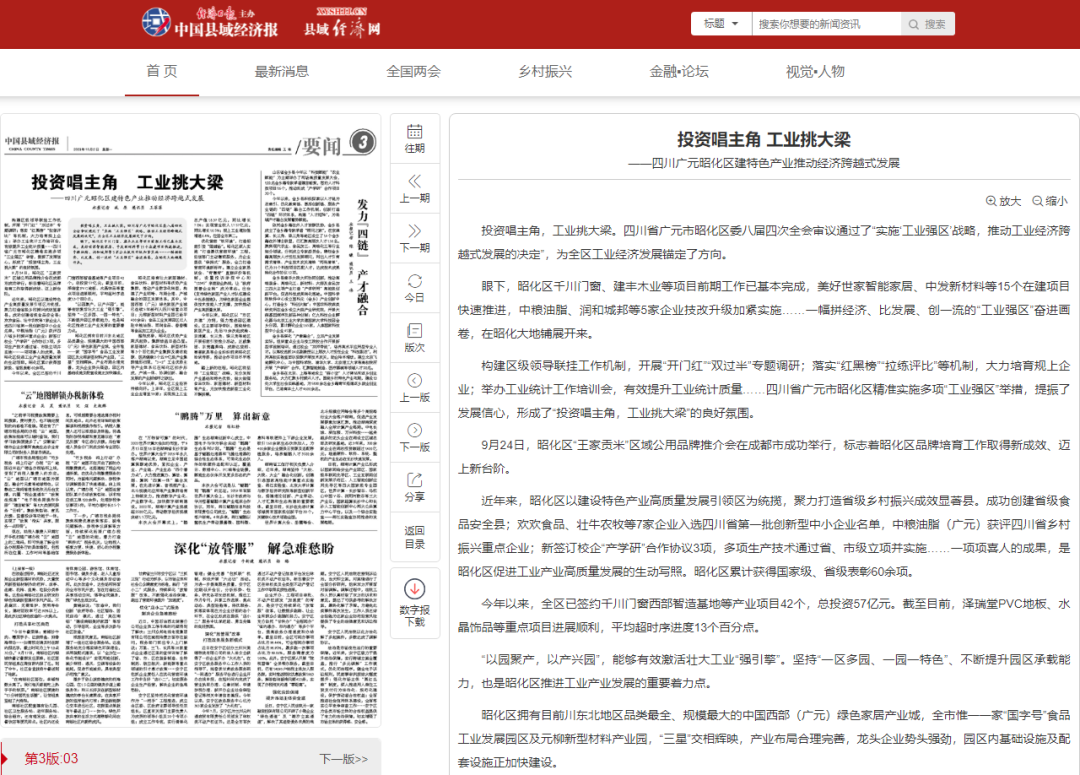Go to previous page 上一版

pos(415,388)
